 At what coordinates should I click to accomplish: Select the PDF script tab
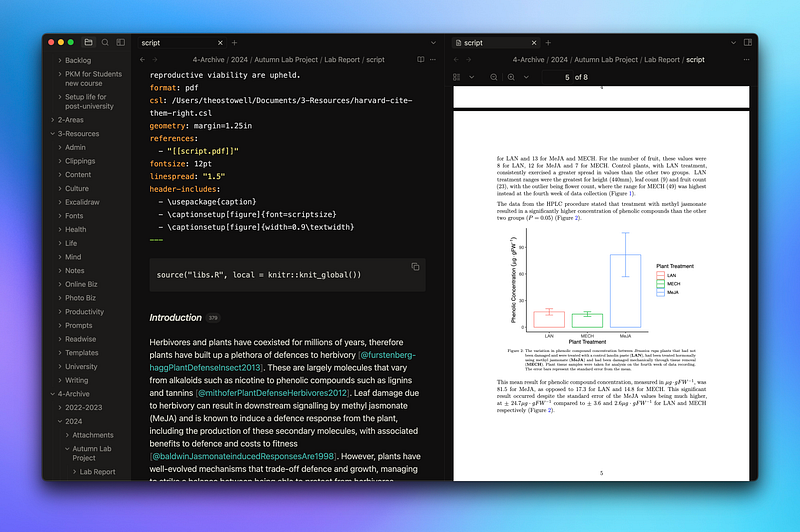495,43
